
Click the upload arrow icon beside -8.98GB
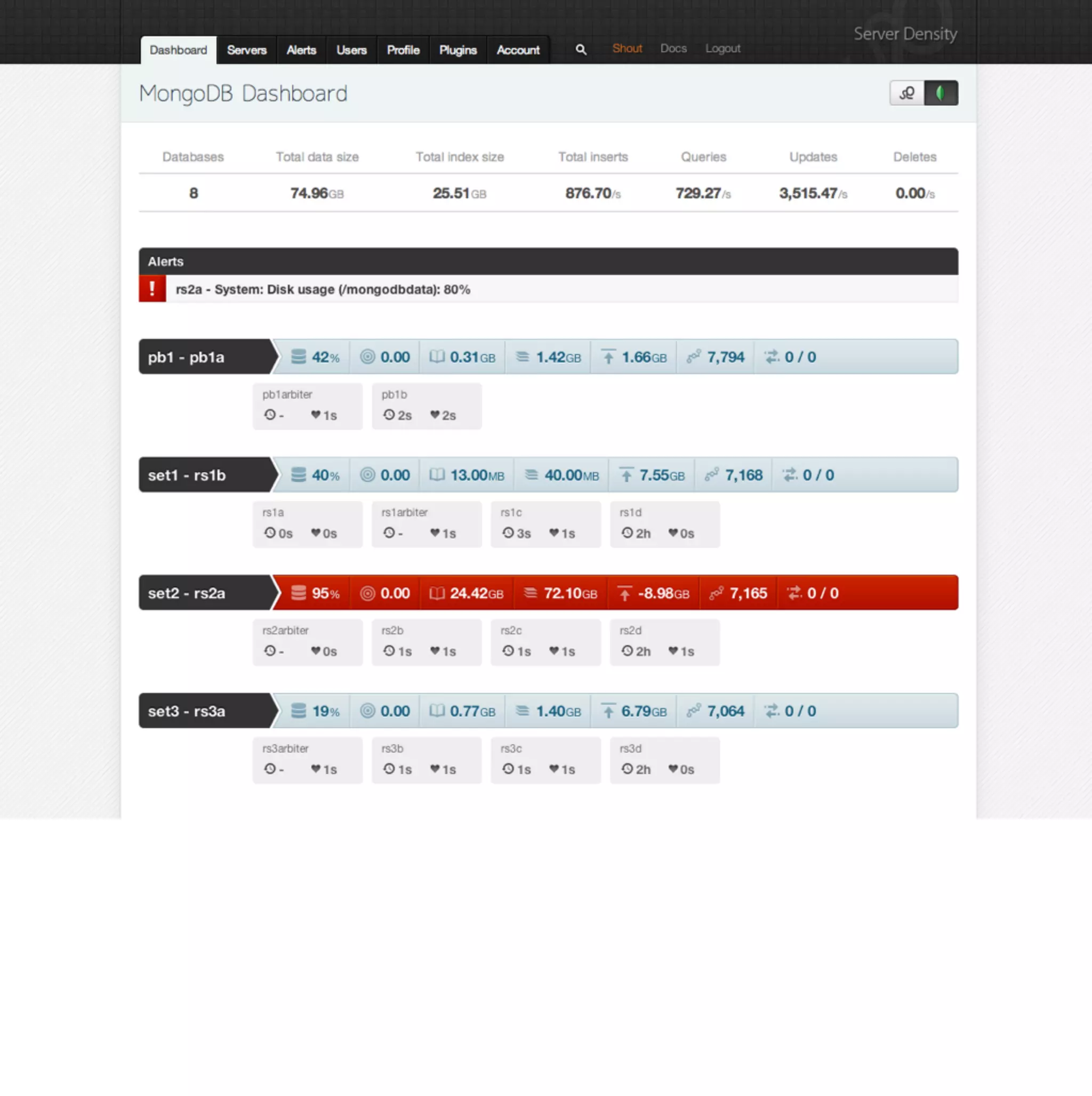[x=624, y=593]
